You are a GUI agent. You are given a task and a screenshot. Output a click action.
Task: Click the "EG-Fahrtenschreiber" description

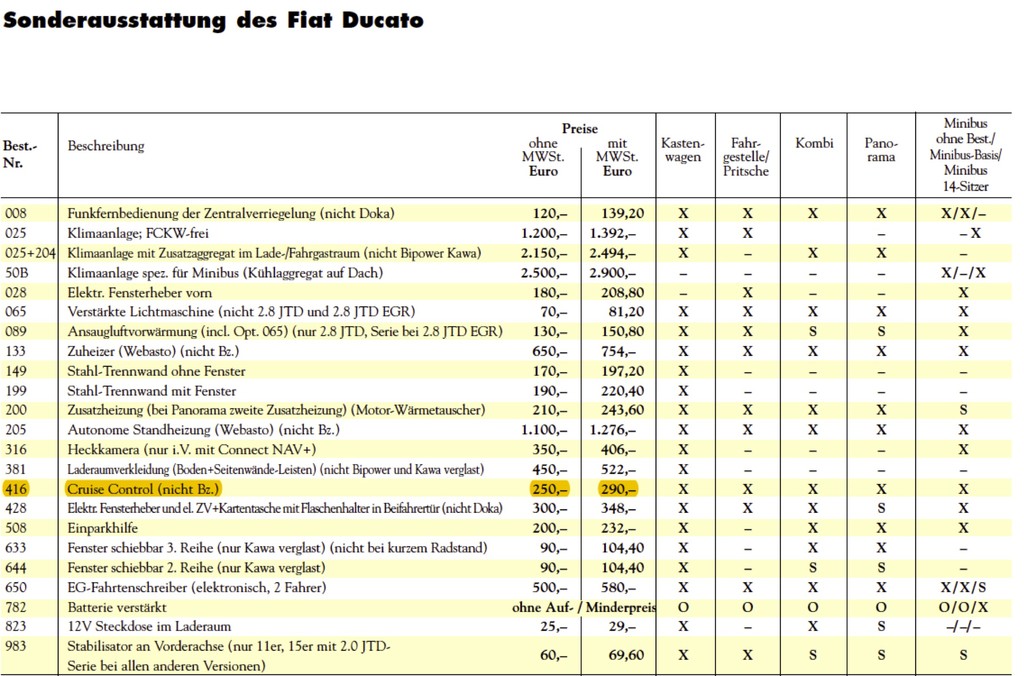pos(196,587)
